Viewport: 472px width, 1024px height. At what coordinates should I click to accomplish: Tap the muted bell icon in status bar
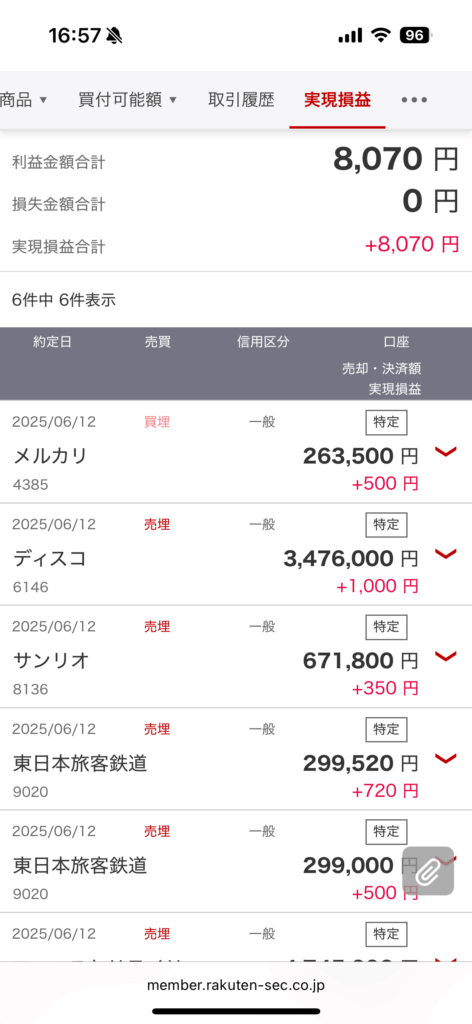pyautogui.click(x=114, y=36)
